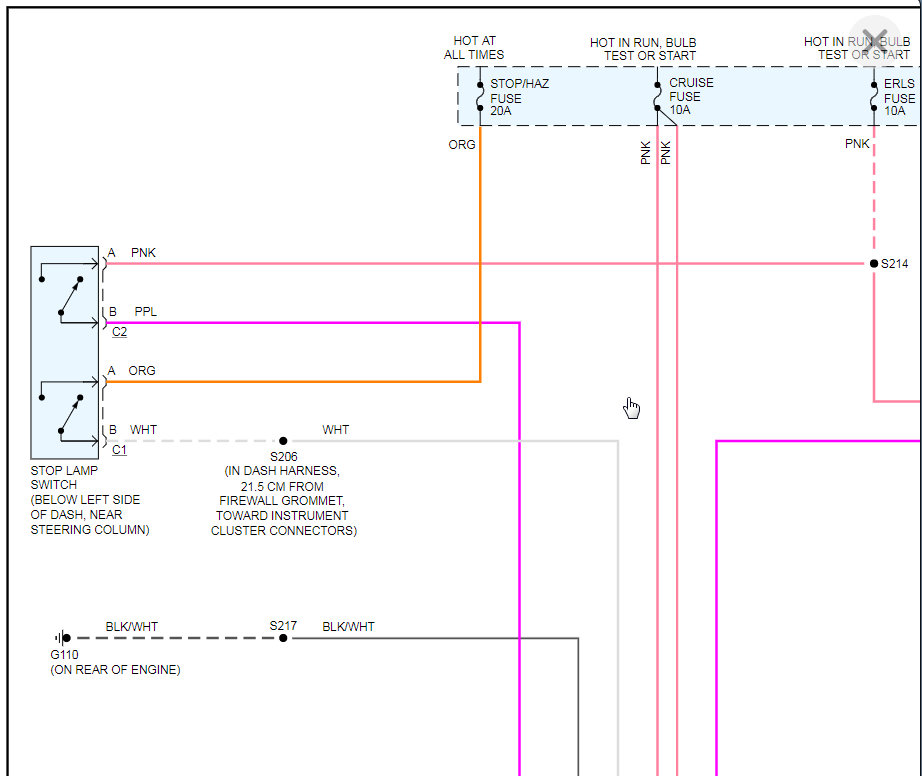Viewport: 922px width, 776px height.
Task: Click the IN DASH HARNESS location note
Action: coord(283,501)
